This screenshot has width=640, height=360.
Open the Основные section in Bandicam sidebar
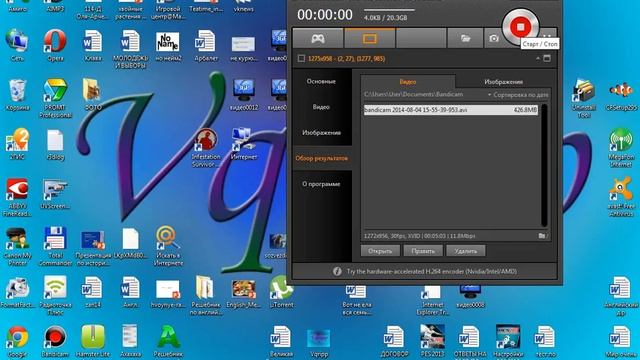coord(321,81)
